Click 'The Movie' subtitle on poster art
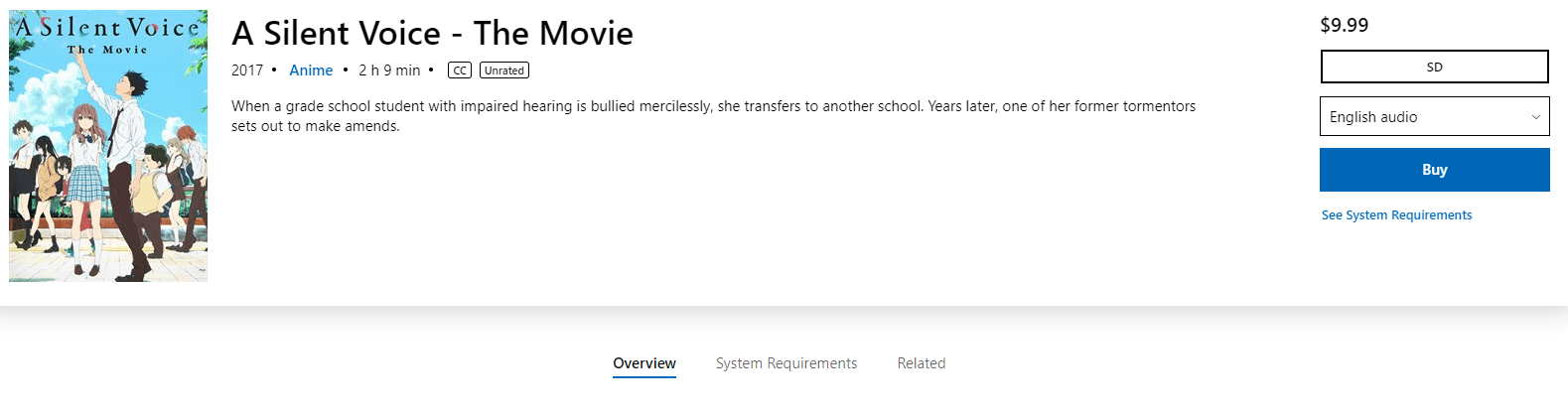 (107, 50)
